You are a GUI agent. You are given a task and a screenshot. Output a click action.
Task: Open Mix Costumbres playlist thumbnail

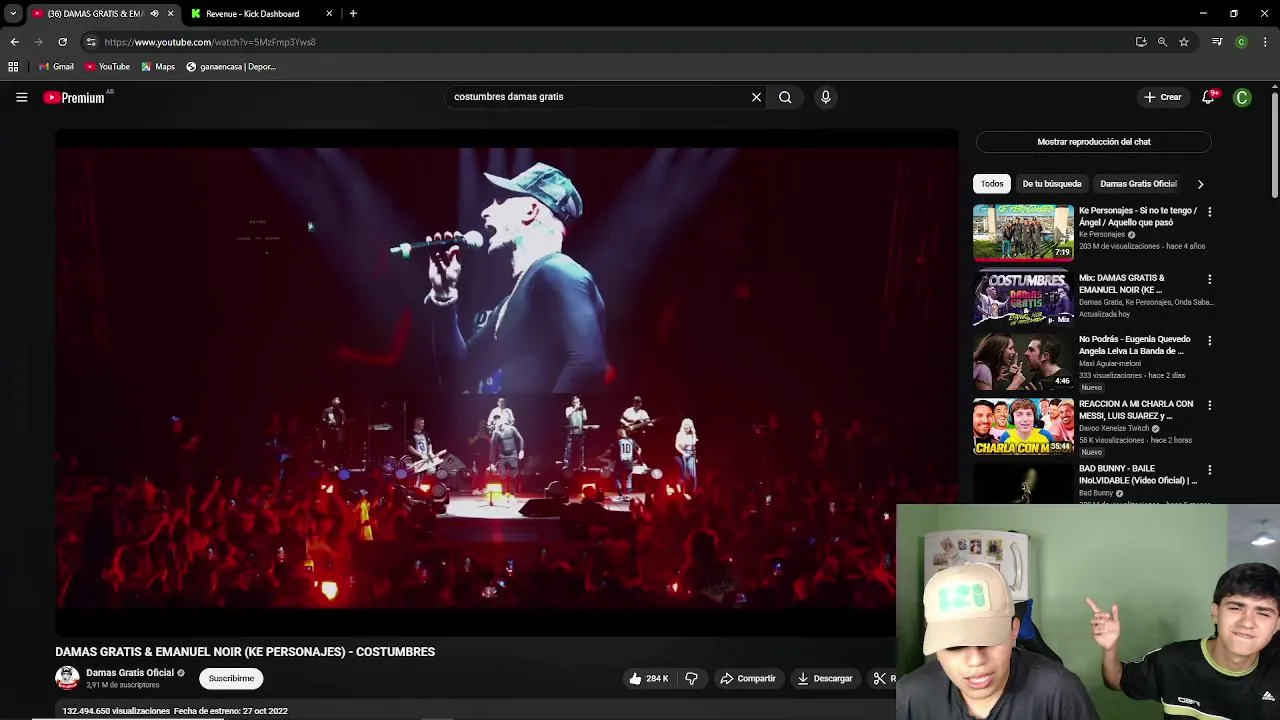pyautogui.click(x=1023, y=298)
